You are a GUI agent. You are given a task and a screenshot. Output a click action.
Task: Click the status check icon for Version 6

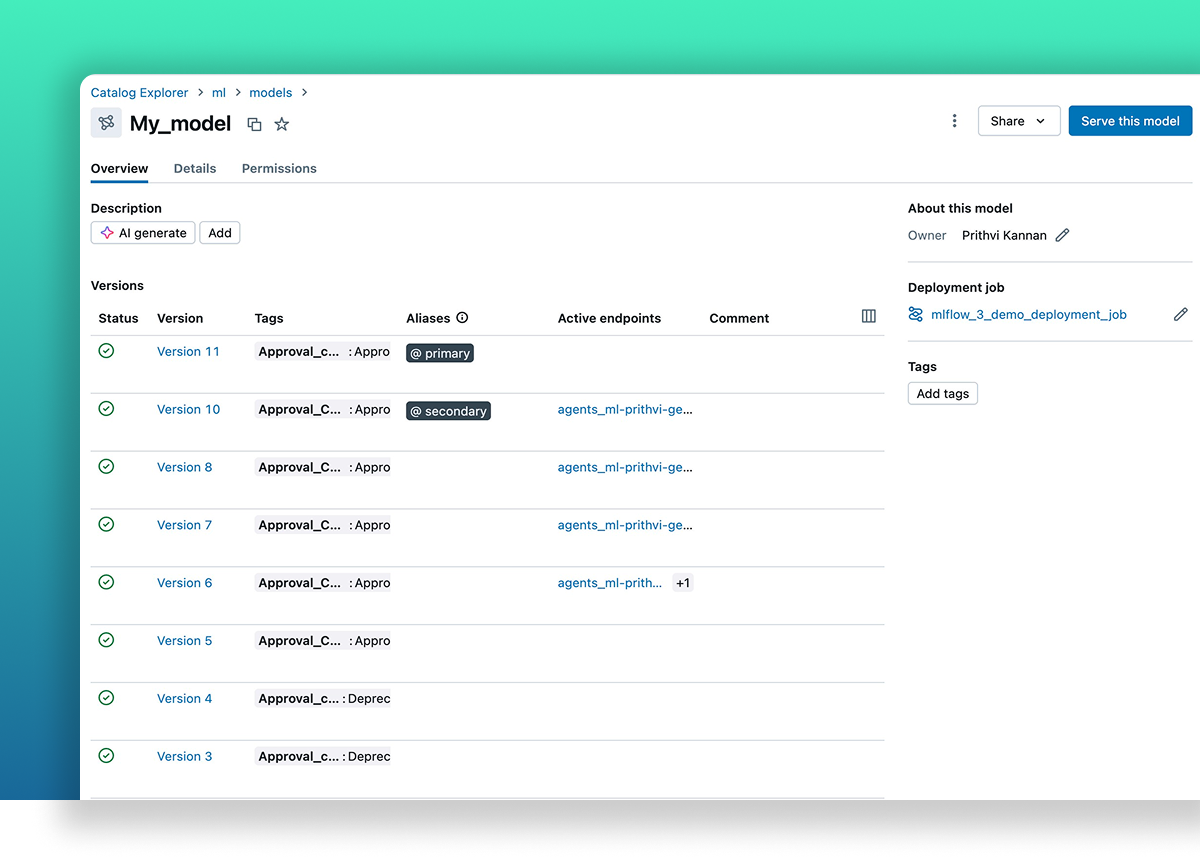click(x=106, y=582)
